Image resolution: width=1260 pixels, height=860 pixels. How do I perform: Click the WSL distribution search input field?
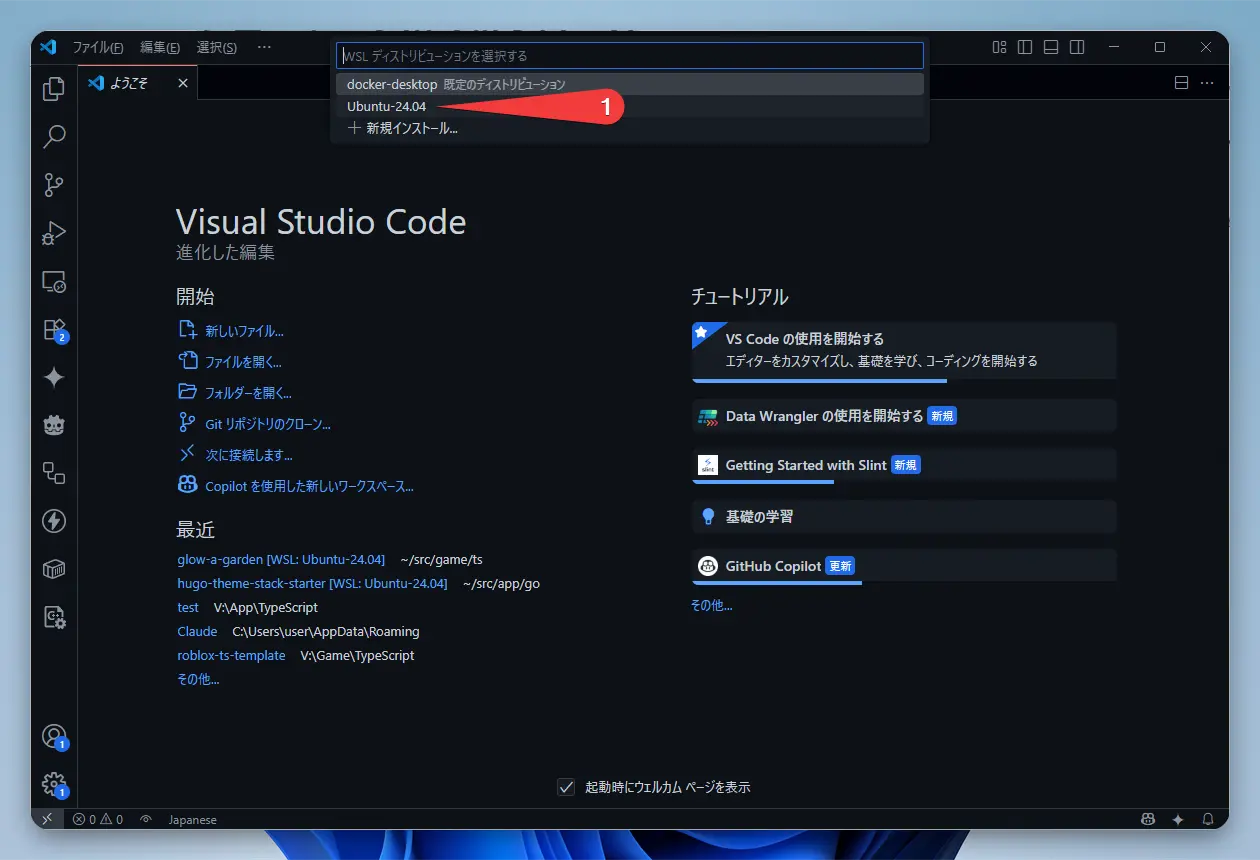click(x=630, y=56)
